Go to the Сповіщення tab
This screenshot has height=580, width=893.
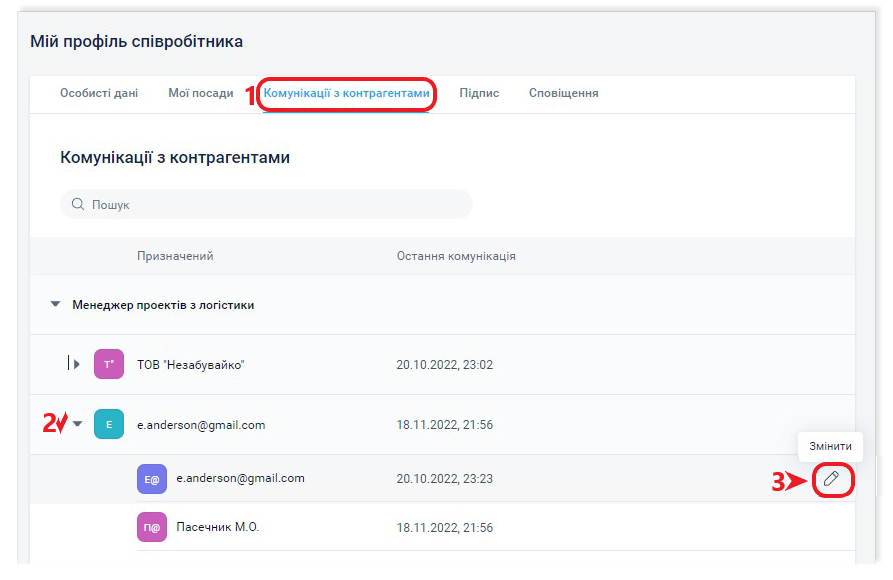(x=563, y=93)
